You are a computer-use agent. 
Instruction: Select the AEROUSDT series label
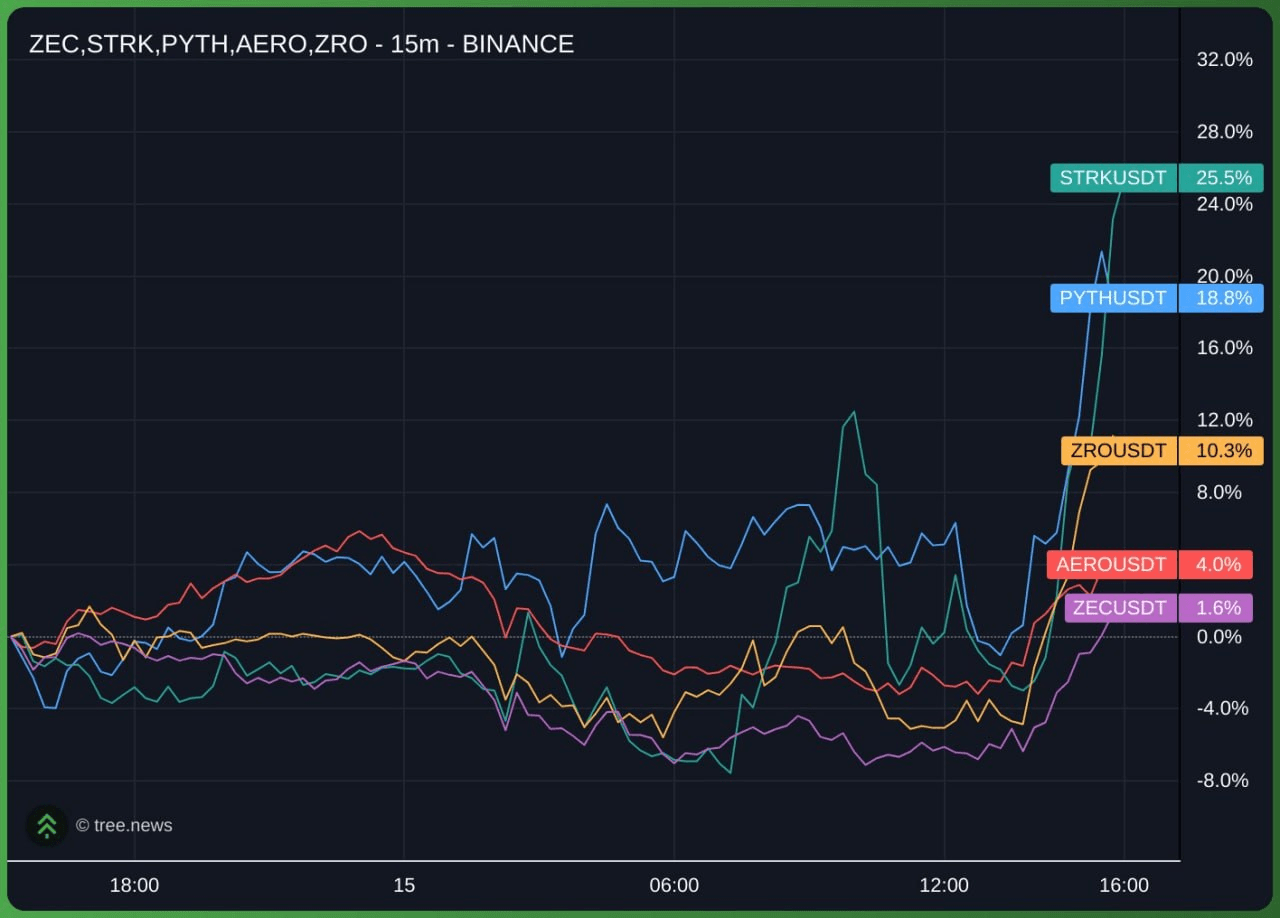[x=1112, y=565]
